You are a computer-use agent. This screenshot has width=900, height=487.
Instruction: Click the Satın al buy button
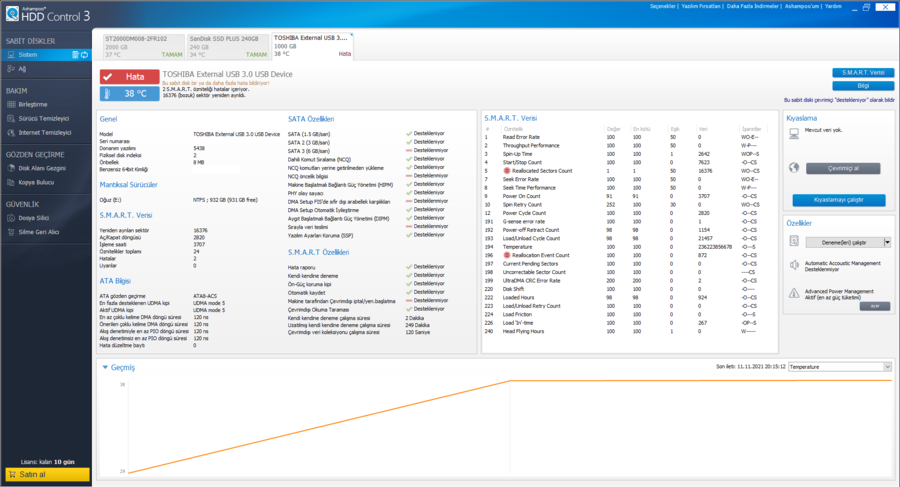click(48, 474)
